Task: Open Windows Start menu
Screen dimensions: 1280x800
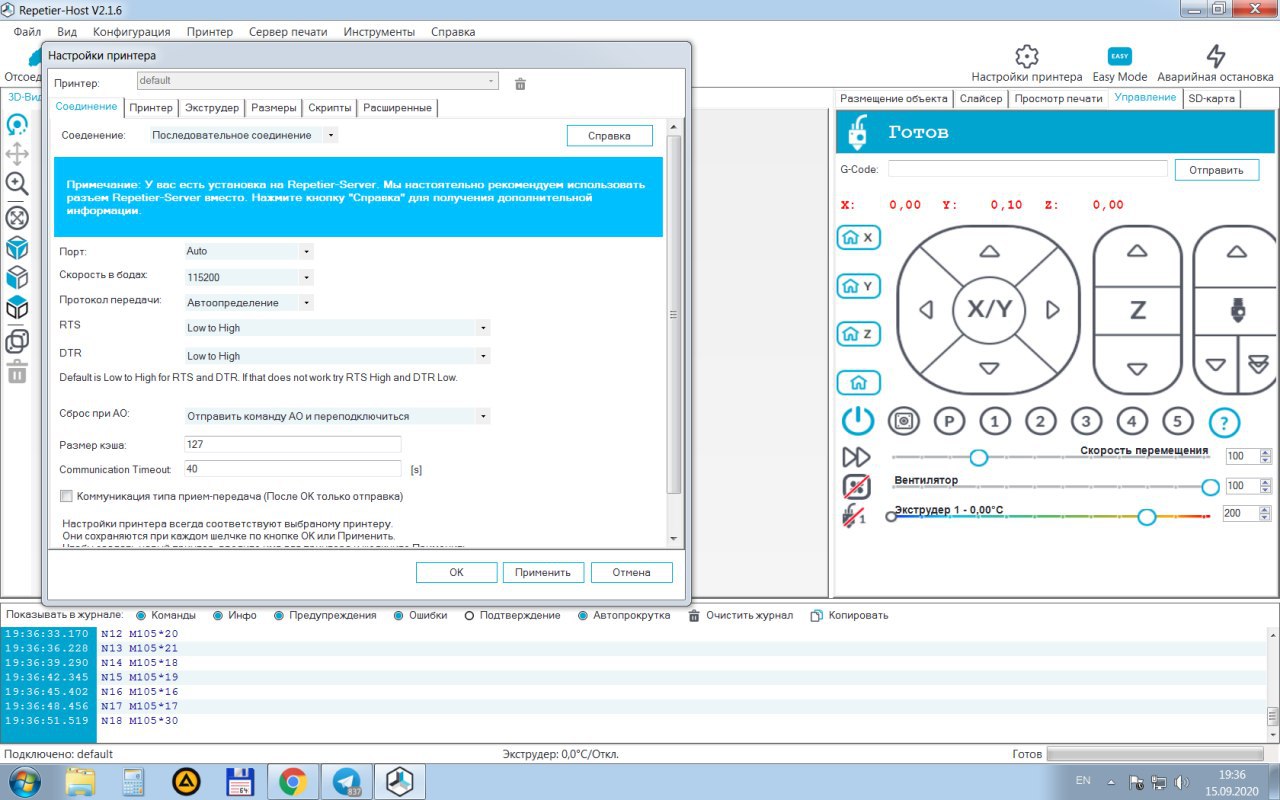Action: (24, 781)
